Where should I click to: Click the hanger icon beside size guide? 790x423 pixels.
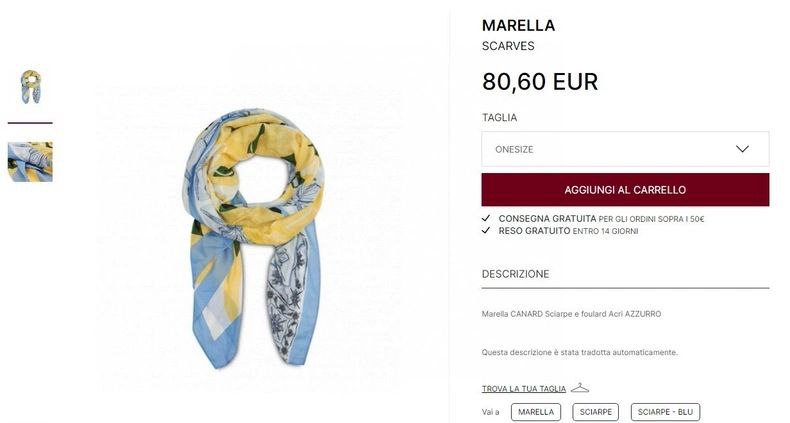click(580, 388)
